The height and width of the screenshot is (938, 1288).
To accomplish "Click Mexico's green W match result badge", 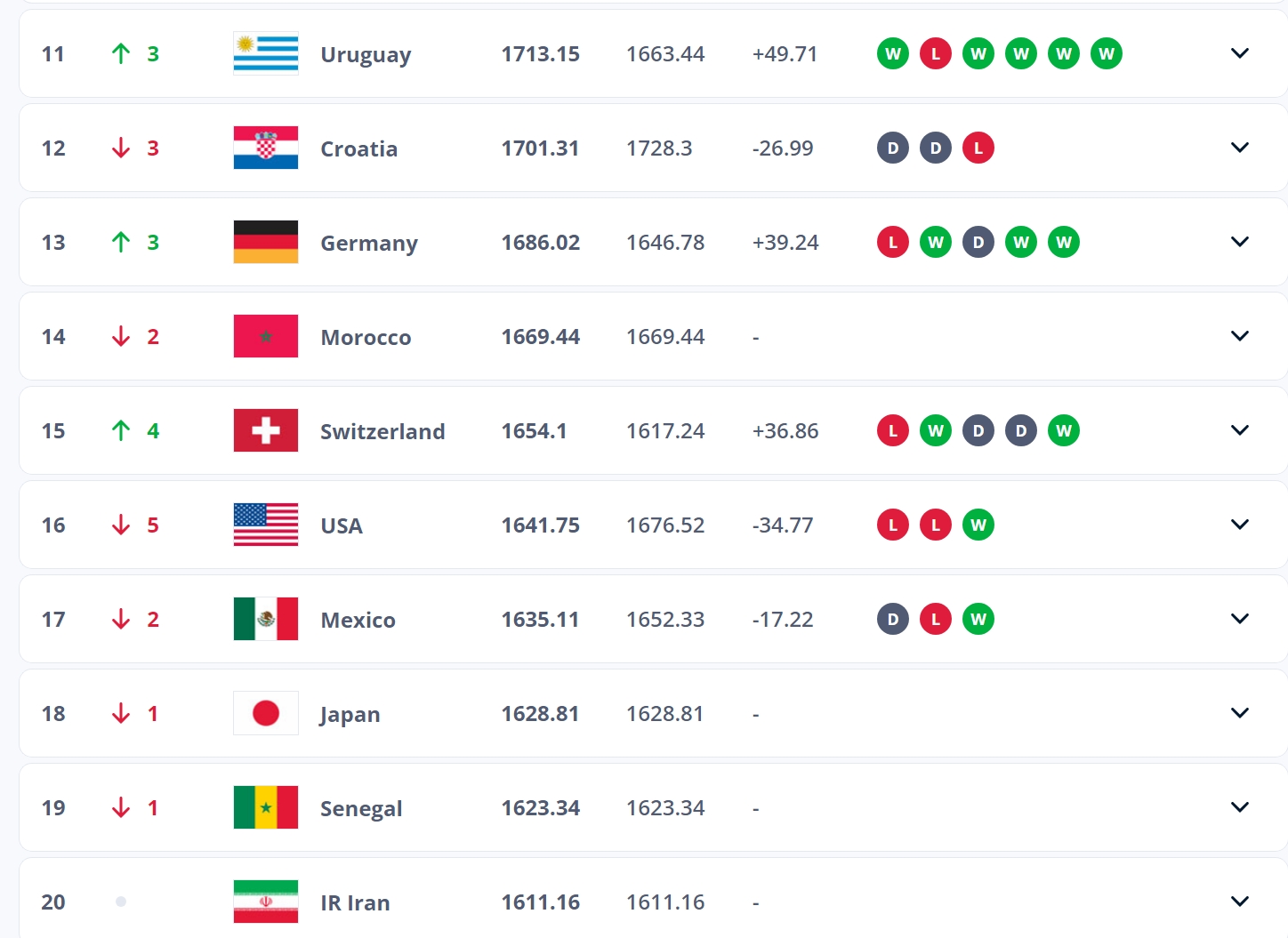I will [978, 620].
